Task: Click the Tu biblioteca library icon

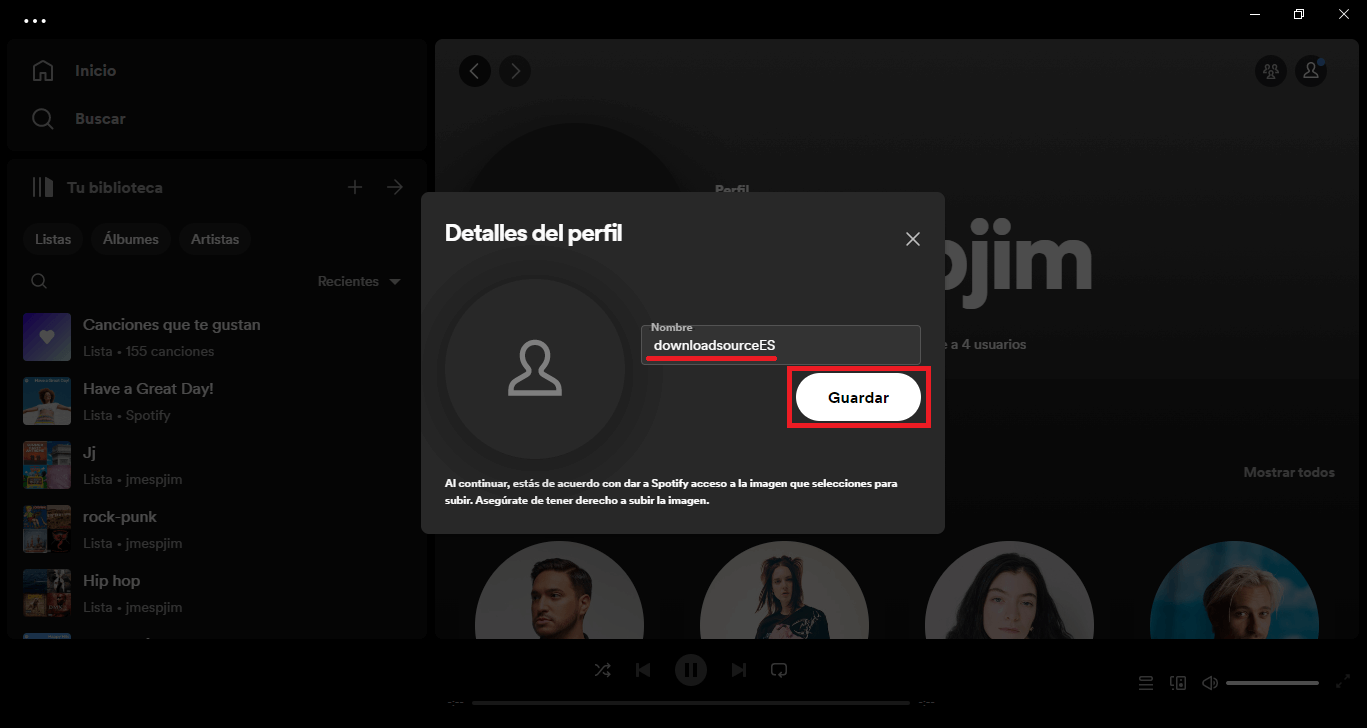Action: pos(42,187)
